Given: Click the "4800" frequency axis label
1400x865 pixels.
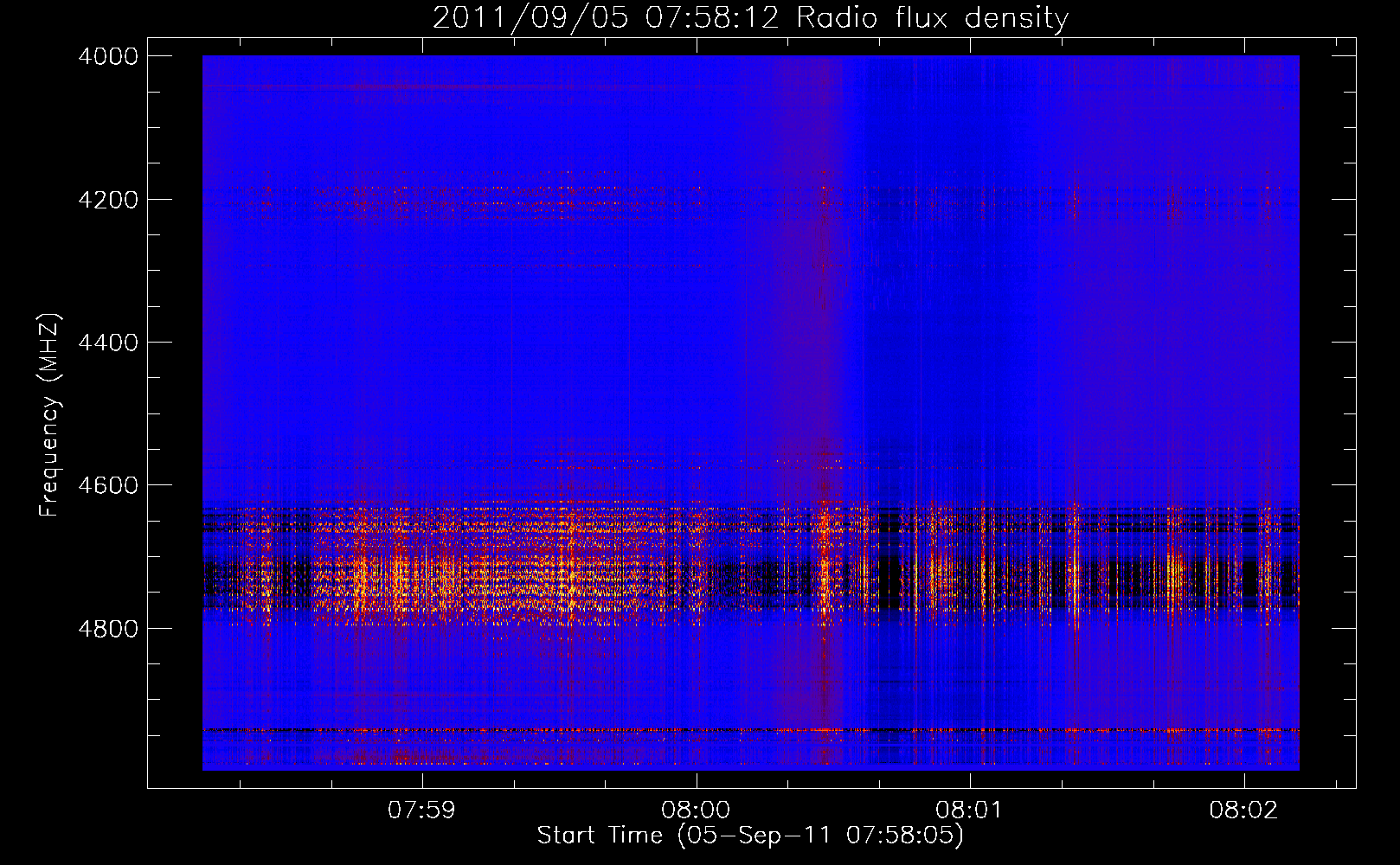Looking at the screenshot, I should [x=108, y=629].
